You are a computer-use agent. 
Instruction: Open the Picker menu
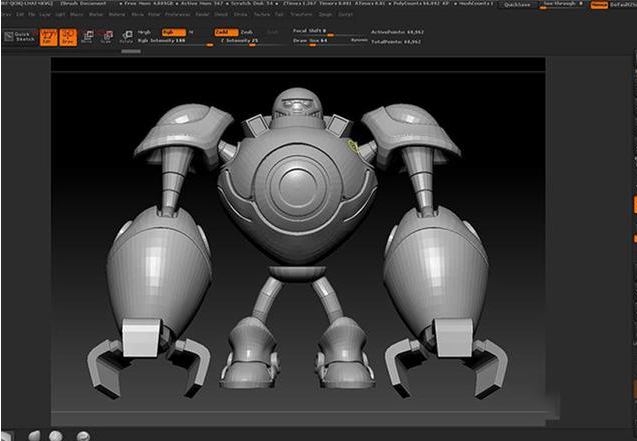154,14
